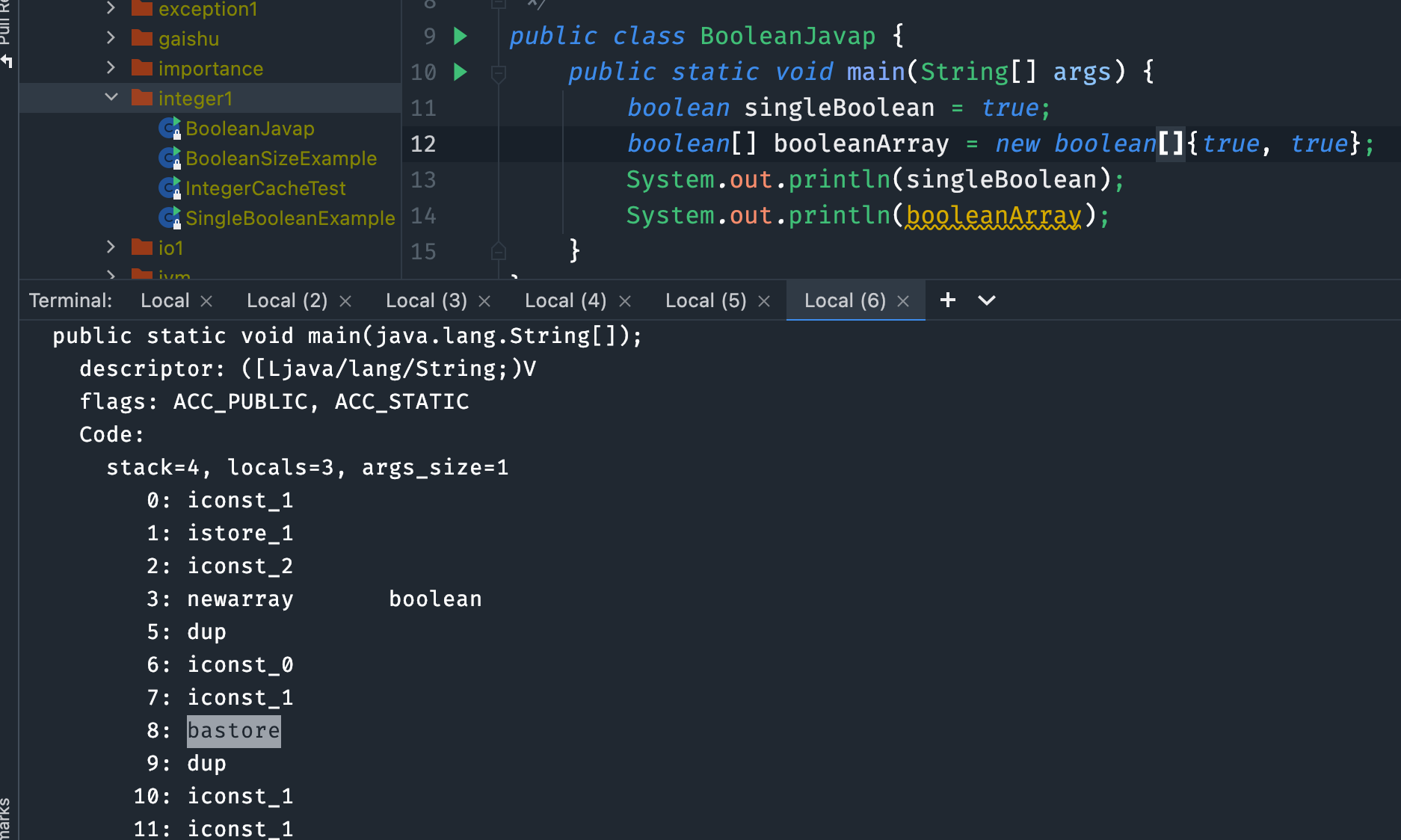Open a new terminal tab with the plus icon

point(947,300)
